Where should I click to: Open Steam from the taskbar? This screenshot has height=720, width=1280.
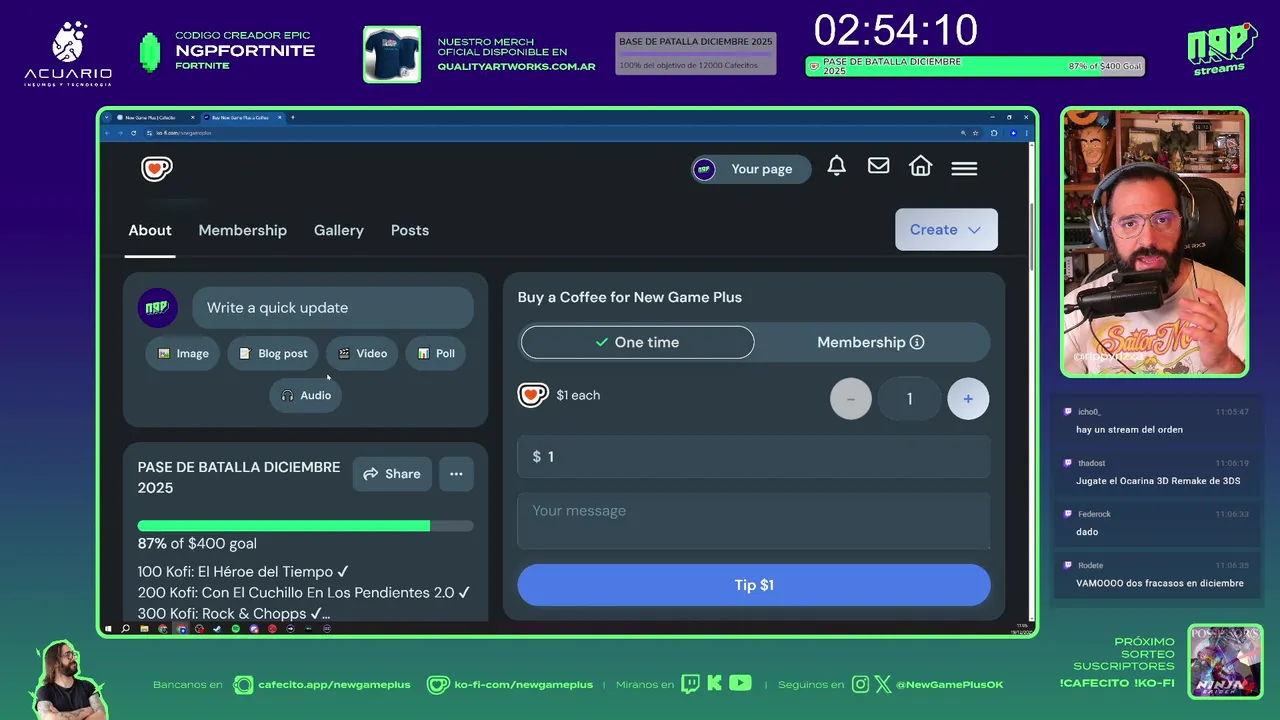pos(217,629)
